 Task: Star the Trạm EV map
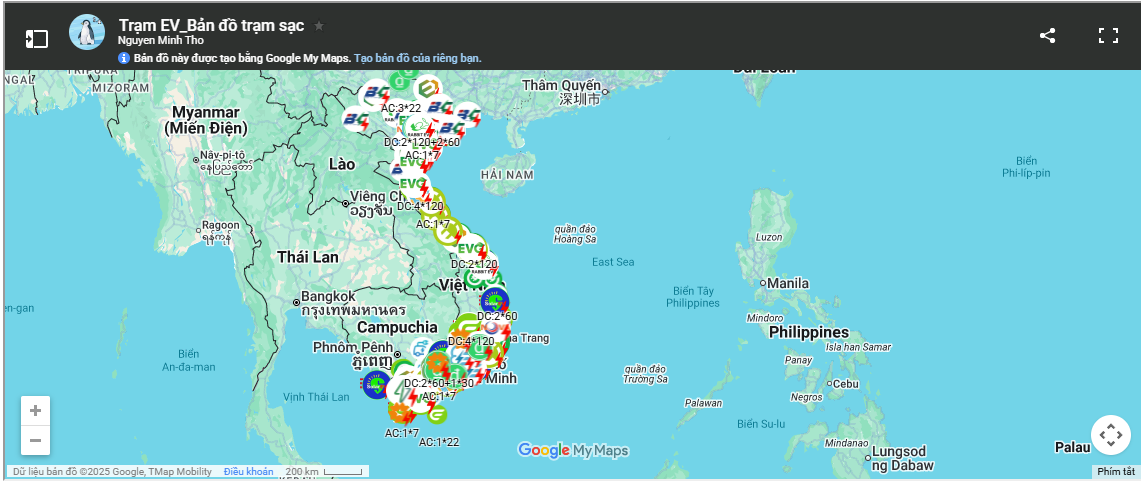pos(319,25)
